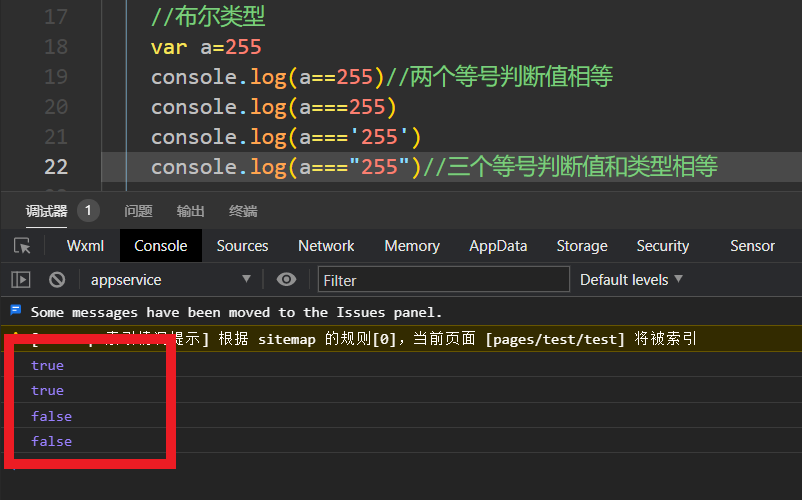Open the 输出 panel tab
This screenshot has width=802, height=500.
[x=190, y=211]
